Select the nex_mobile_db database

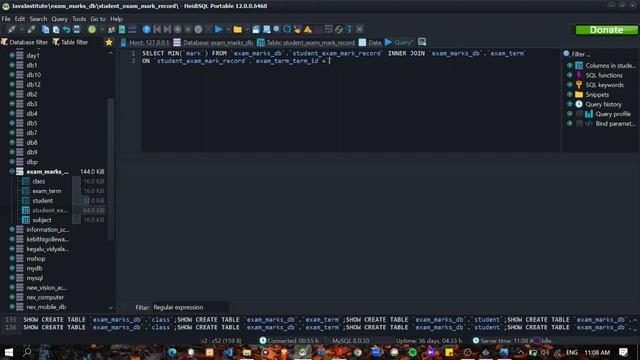click(x=46, y=307)
